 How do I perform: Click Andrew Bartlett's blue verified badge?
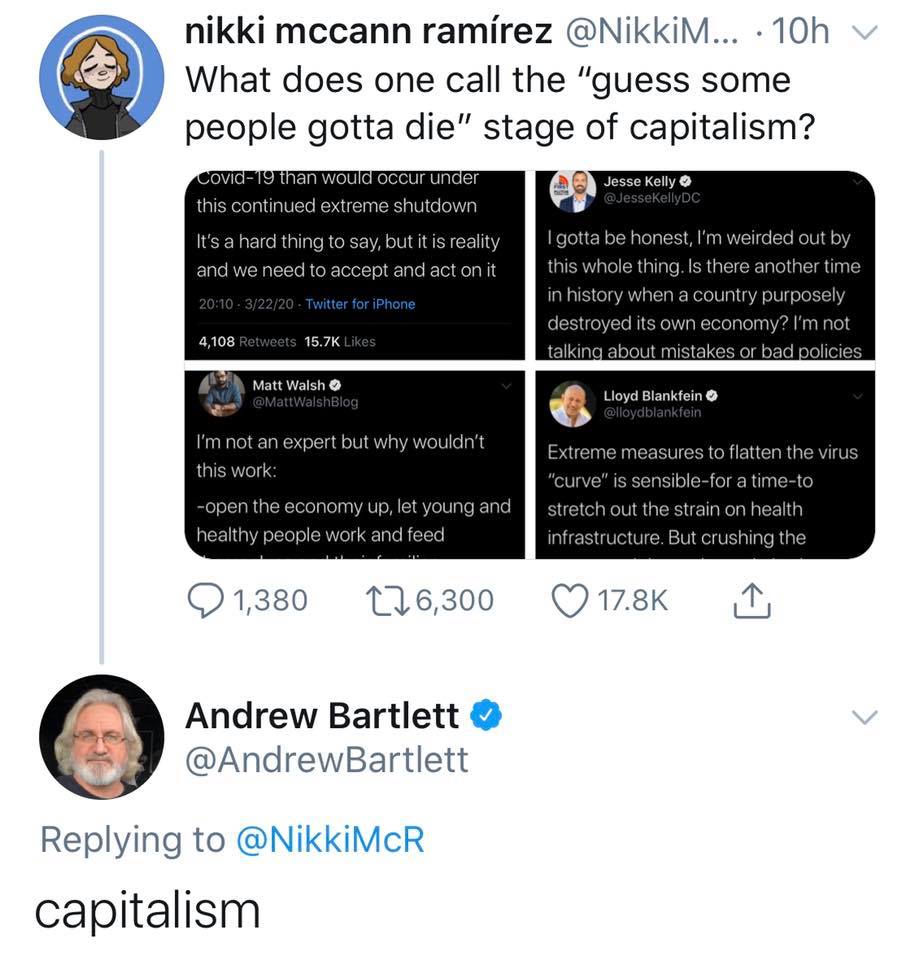(x=486, y=715)
